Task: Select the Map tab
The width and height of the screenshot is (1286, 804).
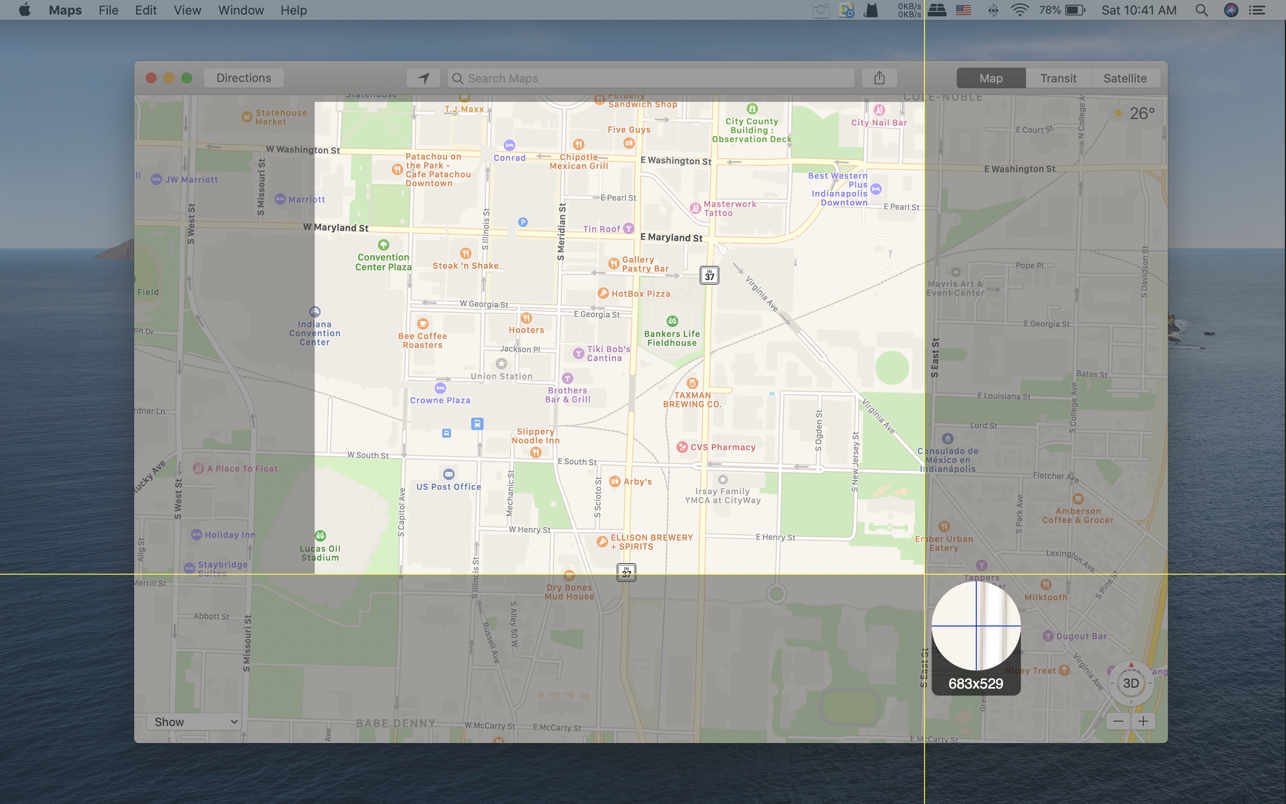Action: pyautogui.click(x=991, y=77)
